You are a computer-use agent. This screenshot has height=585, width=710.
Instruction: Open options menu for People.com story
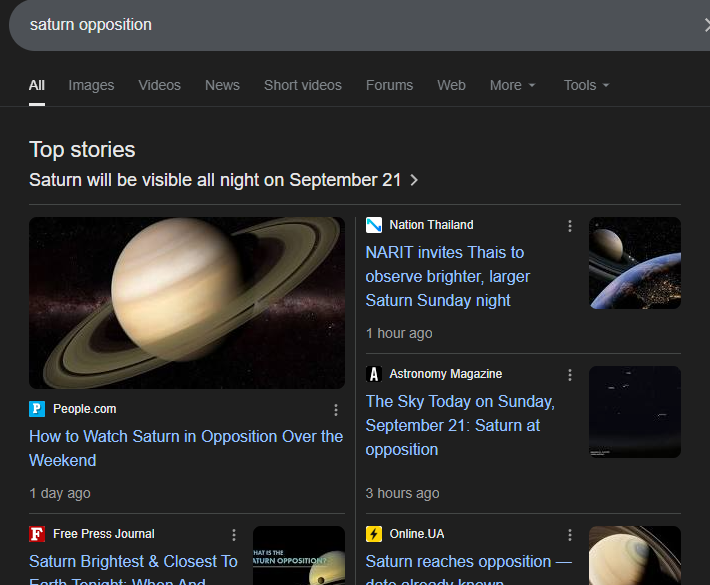click(x=336, y=410)
